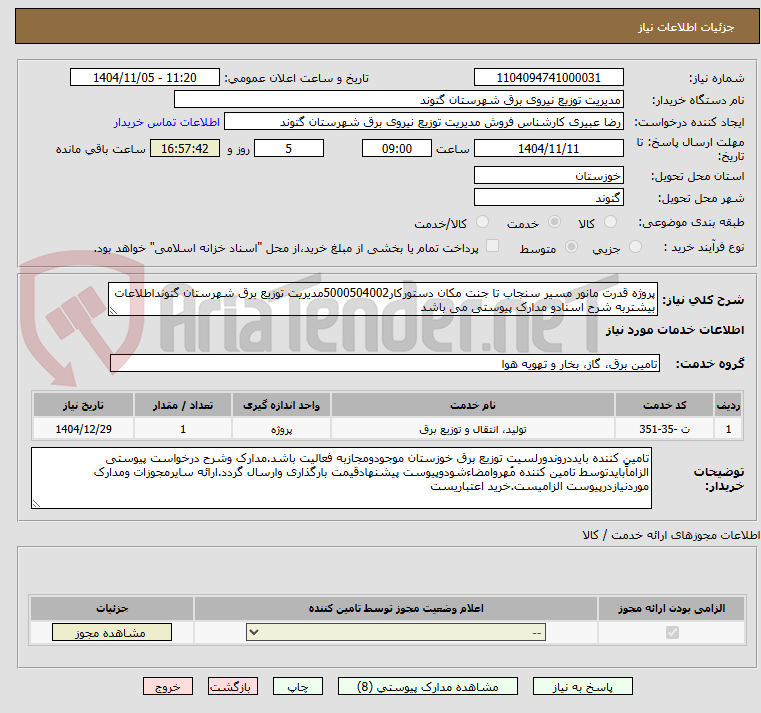
Task: Click the request creator field
Action: [x=424, y=122]
